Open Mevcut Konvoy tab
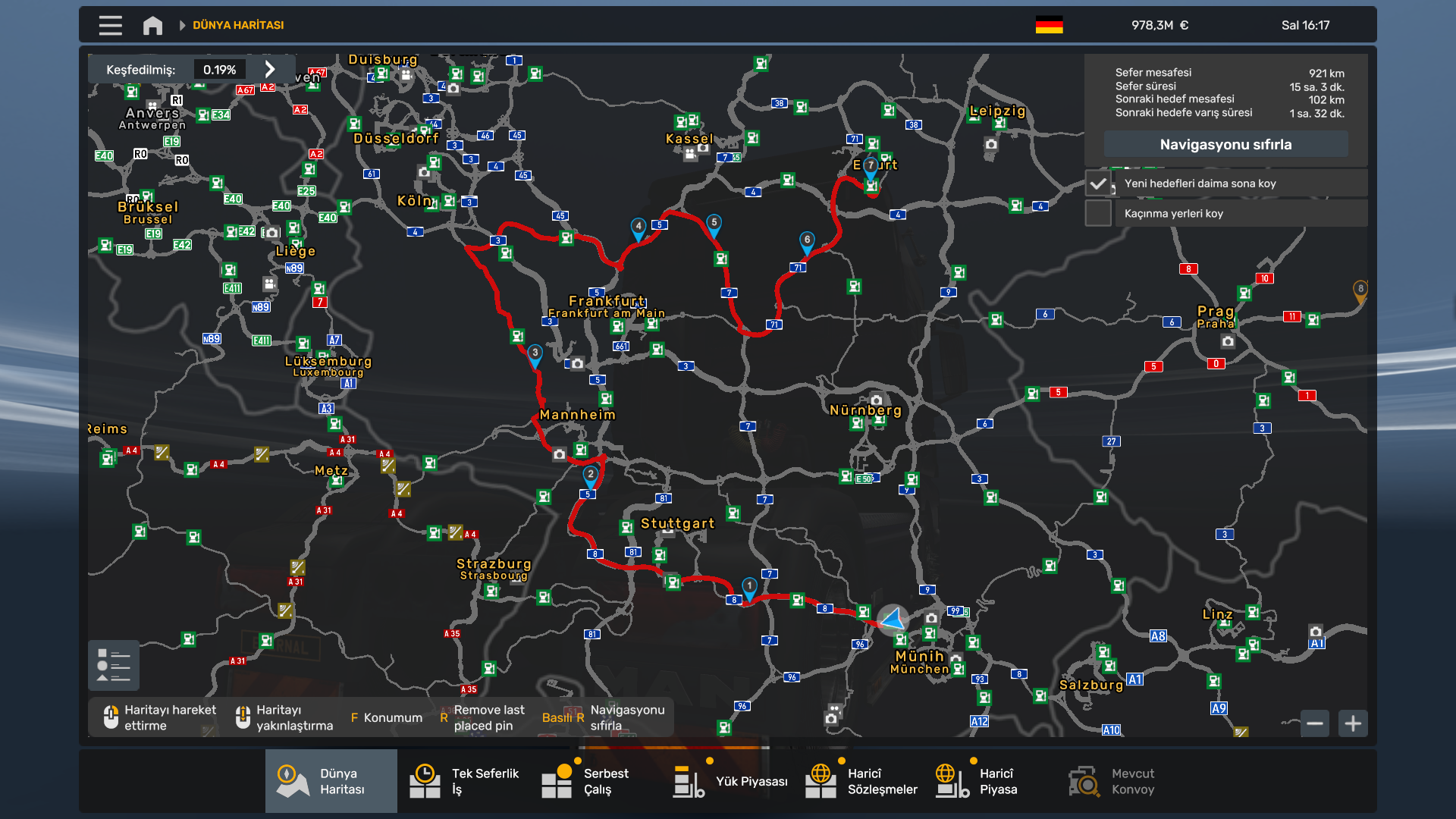 pos(1123,781)
